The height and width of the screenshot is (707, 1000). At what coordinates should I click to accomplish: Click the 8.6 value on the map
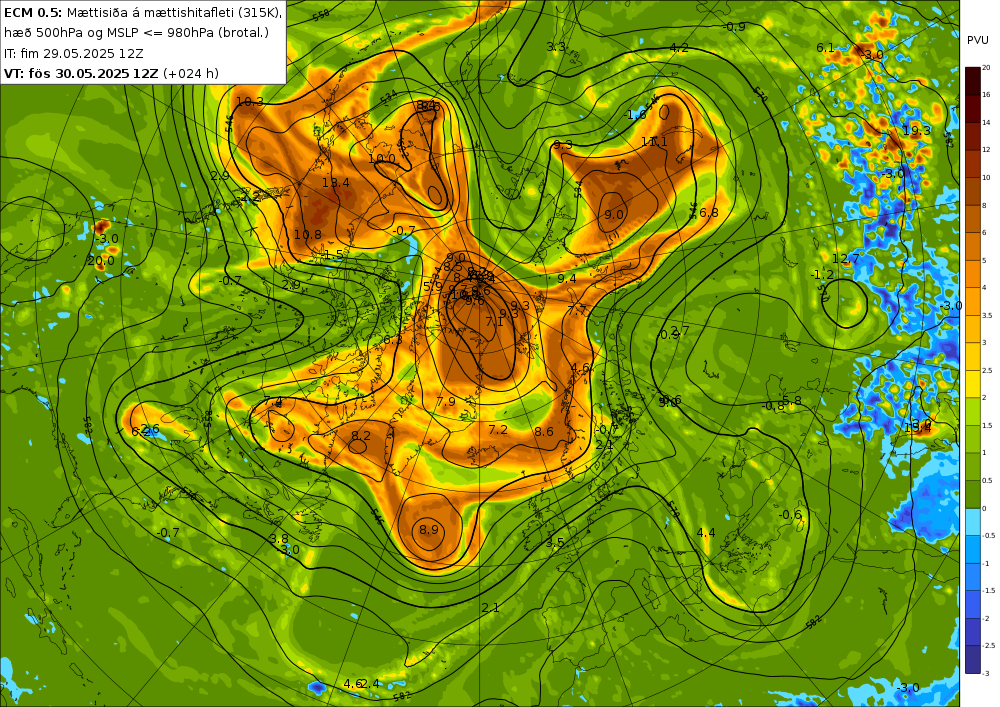click(543, 432)
